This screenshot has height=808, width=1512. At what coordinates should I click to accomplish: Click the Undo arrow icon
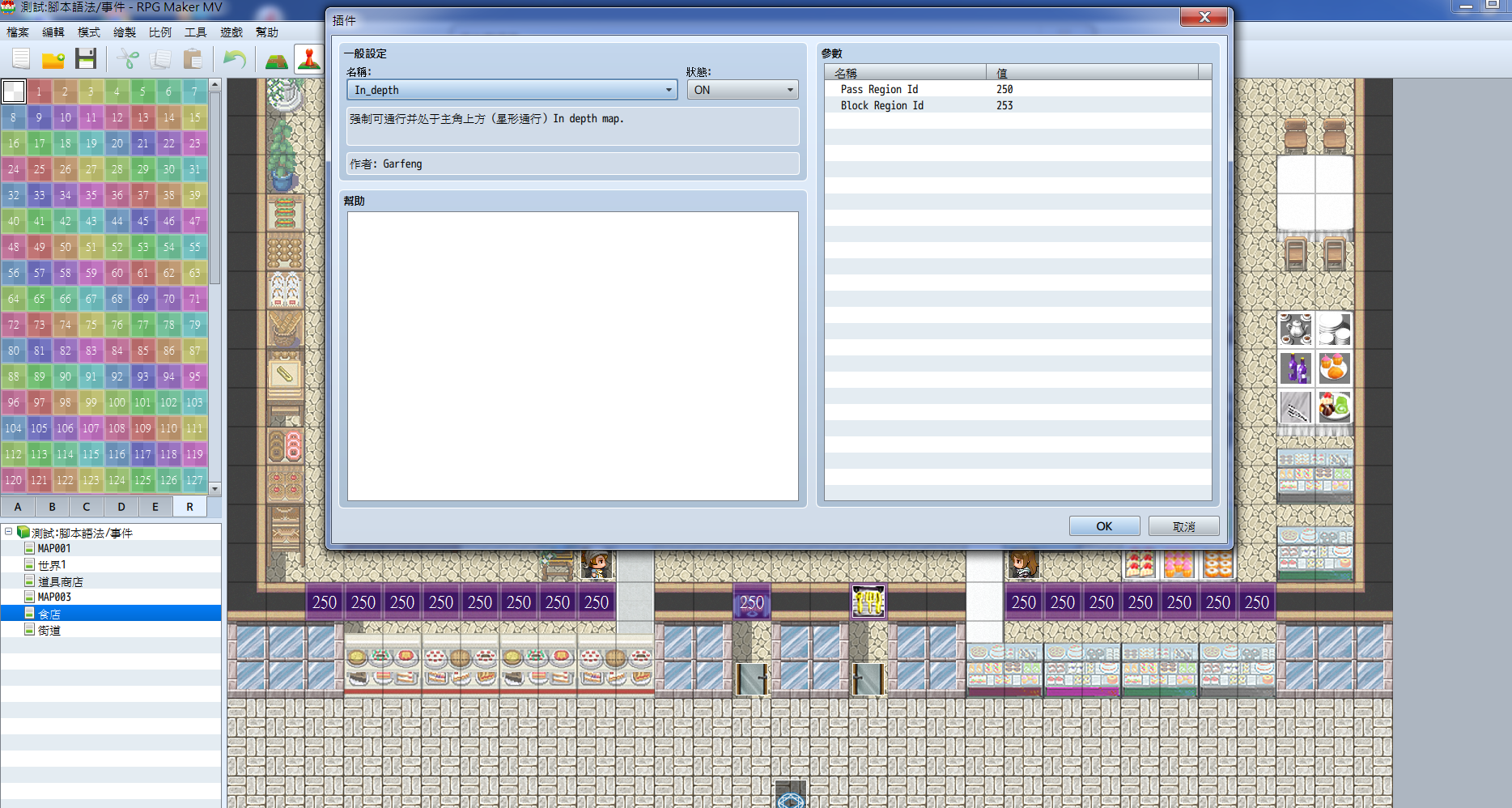tap(235, 59)
